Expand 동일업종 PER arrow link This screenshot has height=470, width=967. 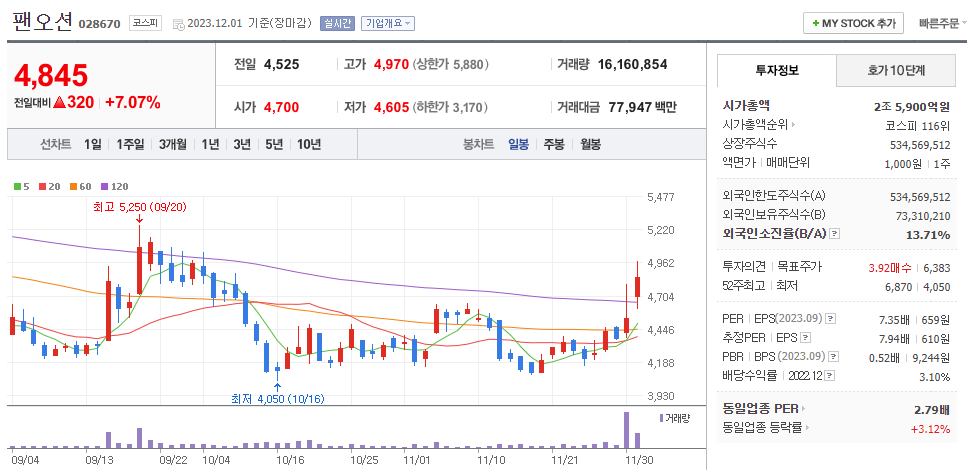pos(804,408)
